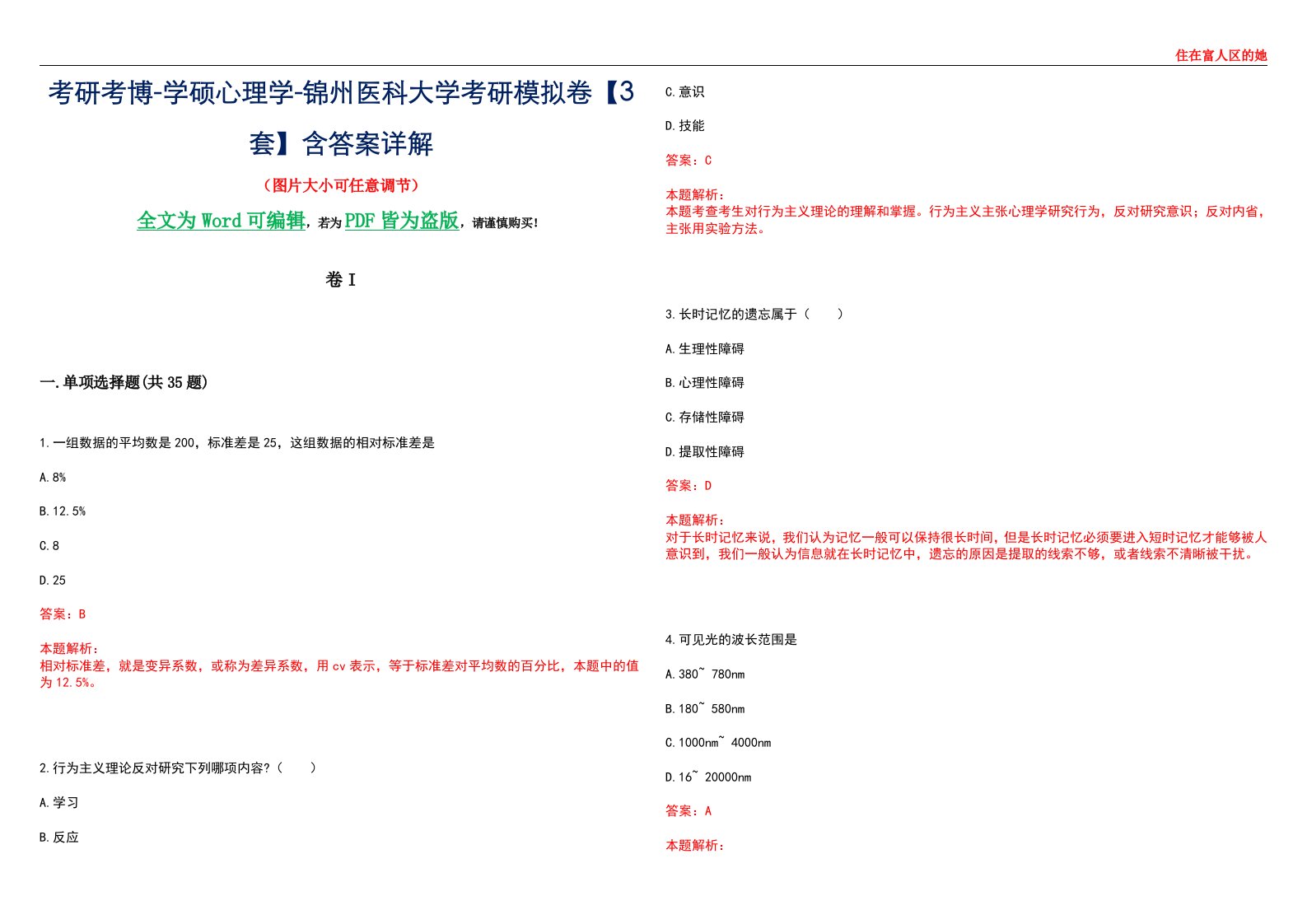Click the answer line 答案：D
The height and width of the screenshot is (924, 1307).
point(689,486)
